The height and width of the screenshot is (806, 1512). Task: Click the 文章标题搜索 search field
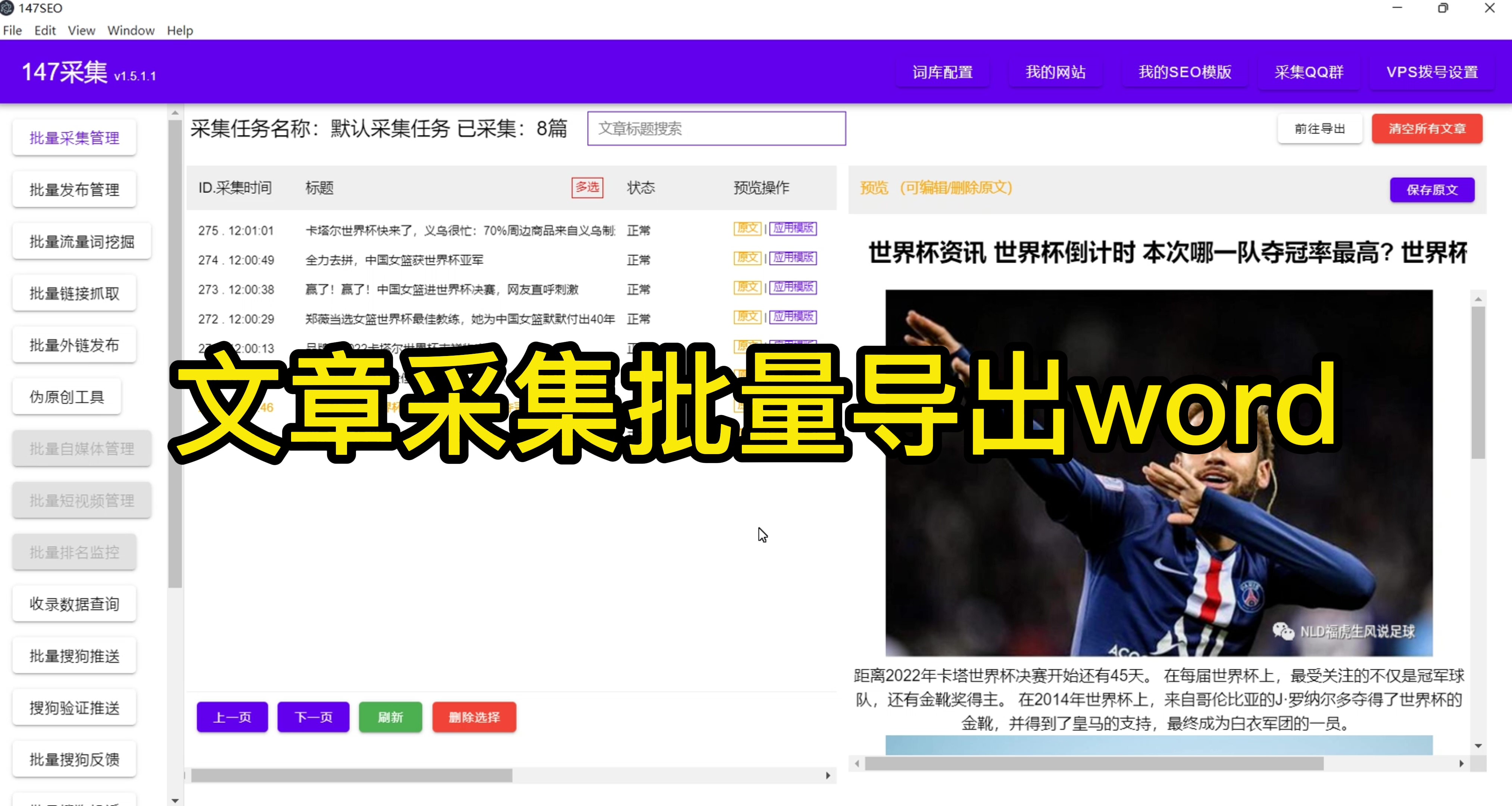point(716,129)
